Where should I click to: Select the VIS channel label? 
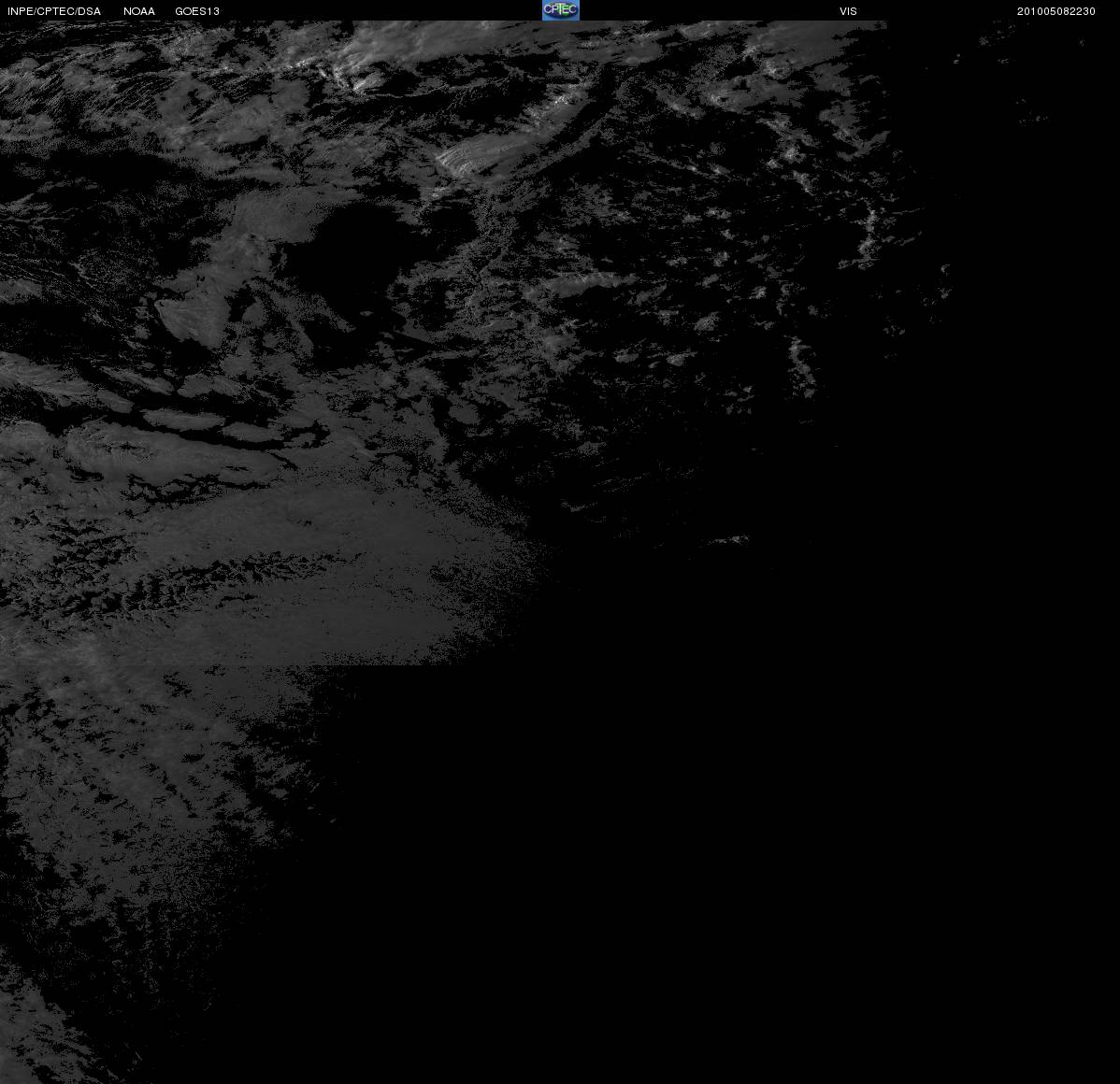(848, 11)
